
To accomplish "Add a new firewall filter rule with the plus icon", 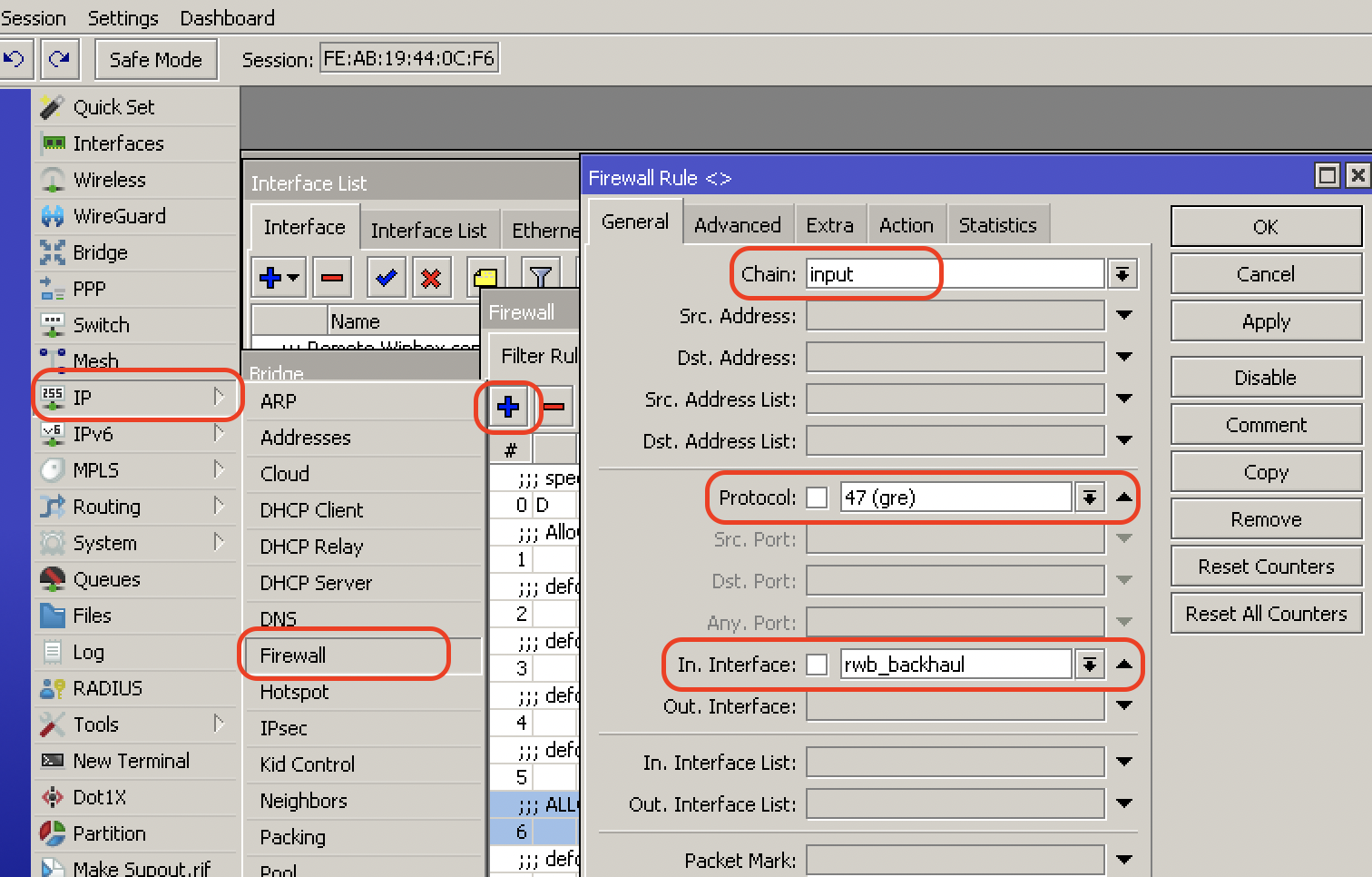I will [507, 407].
